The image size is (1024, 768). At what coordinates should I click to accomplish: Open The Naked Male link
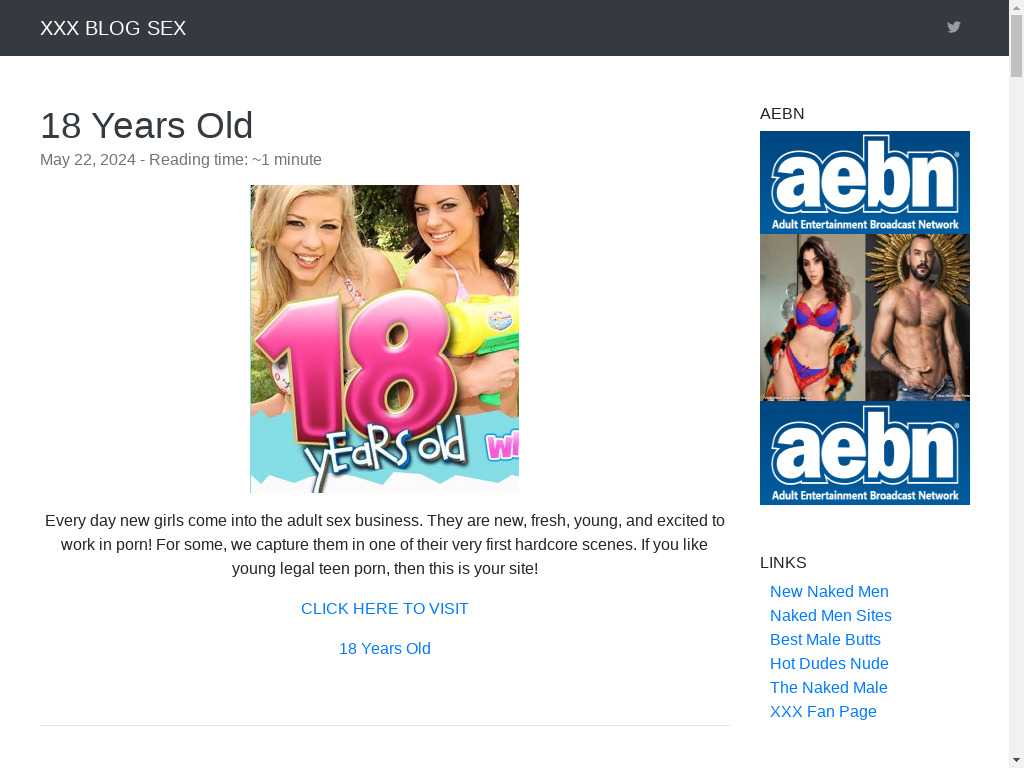[x=829, y=688]
